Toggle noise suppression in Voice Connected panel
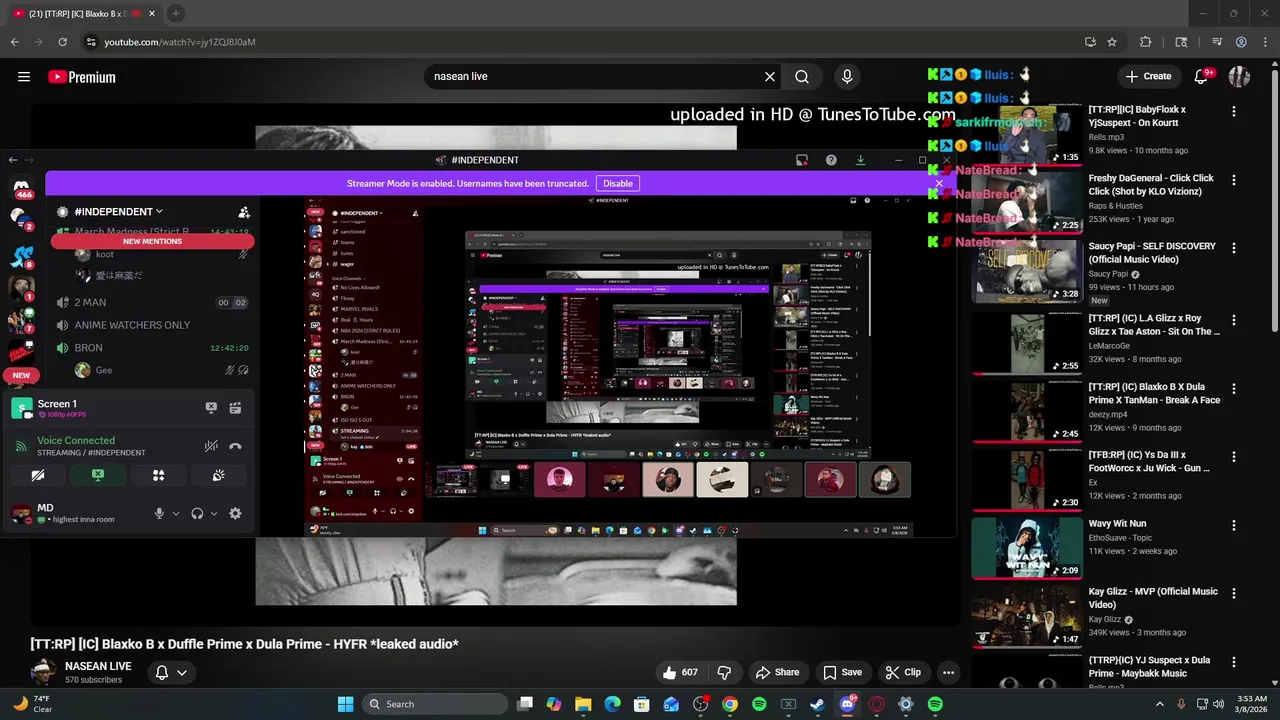 (211, 446)
